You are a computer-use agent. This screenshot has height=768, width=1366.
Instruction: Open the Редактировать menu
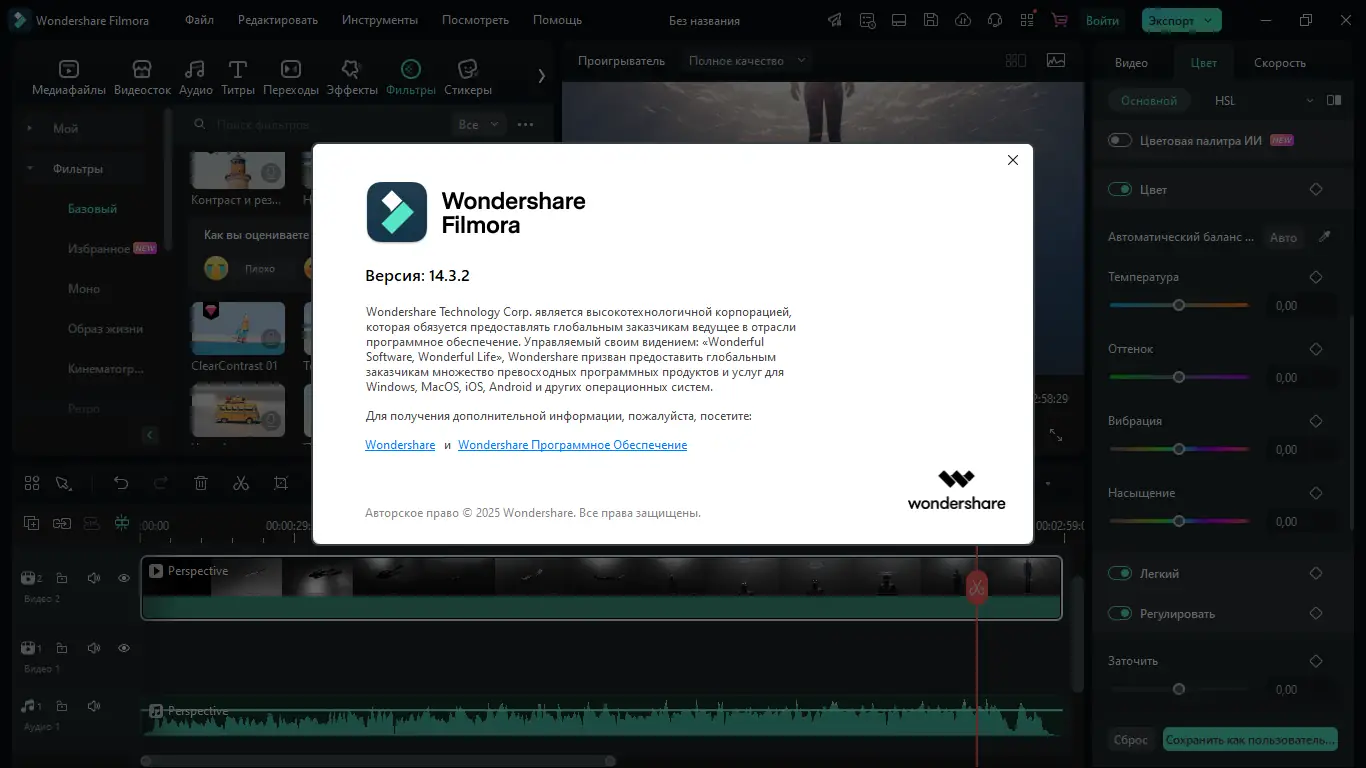280,20
